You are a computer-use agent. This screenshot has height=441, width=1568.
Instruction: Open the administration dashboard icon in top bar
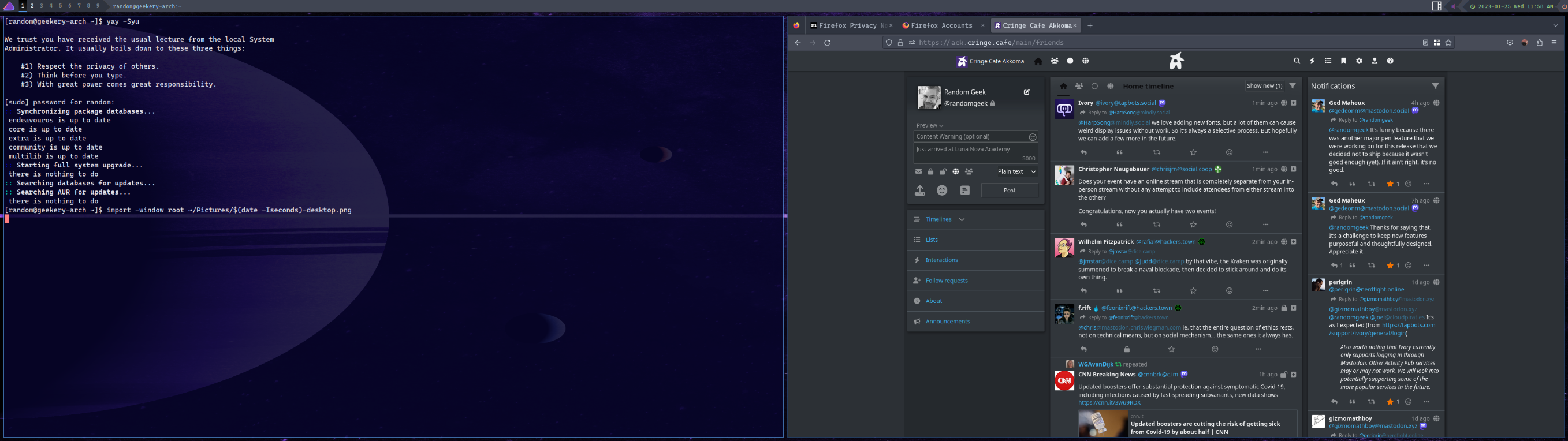point(1390,61)
